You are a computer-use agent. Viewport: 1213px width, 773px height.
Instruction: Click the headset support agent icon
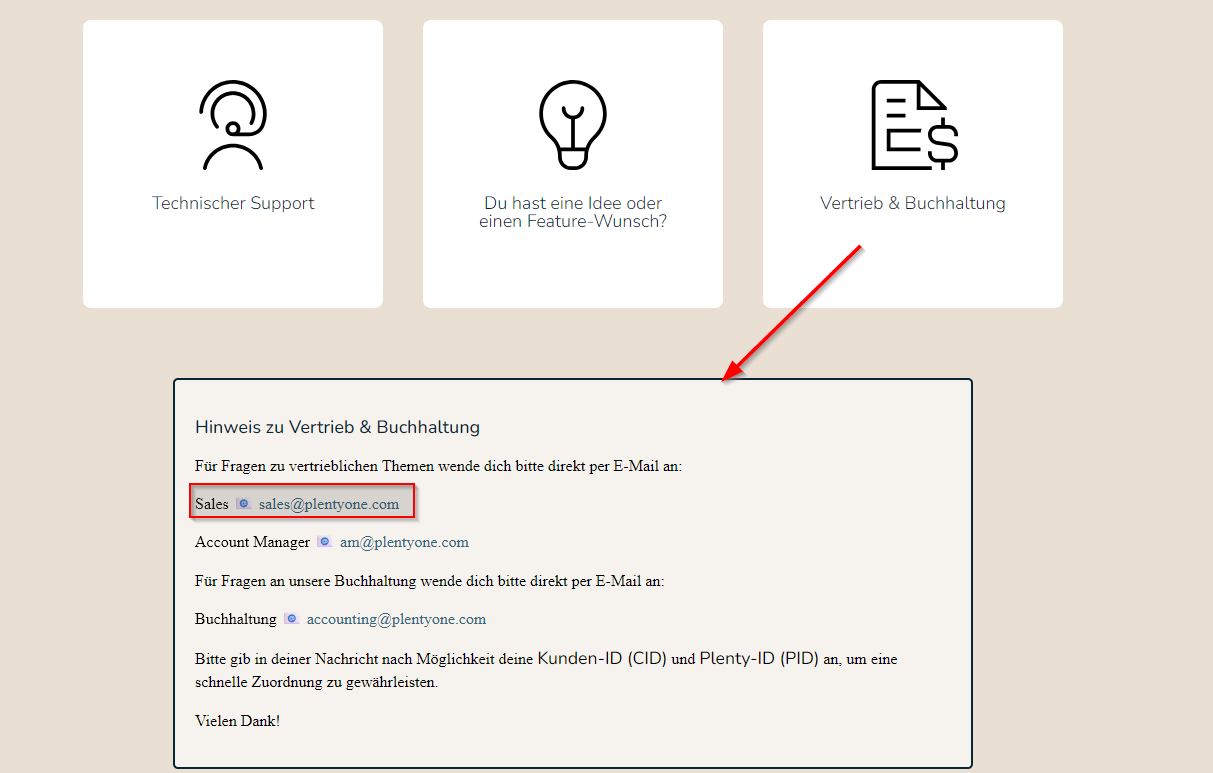pos(233,125)
